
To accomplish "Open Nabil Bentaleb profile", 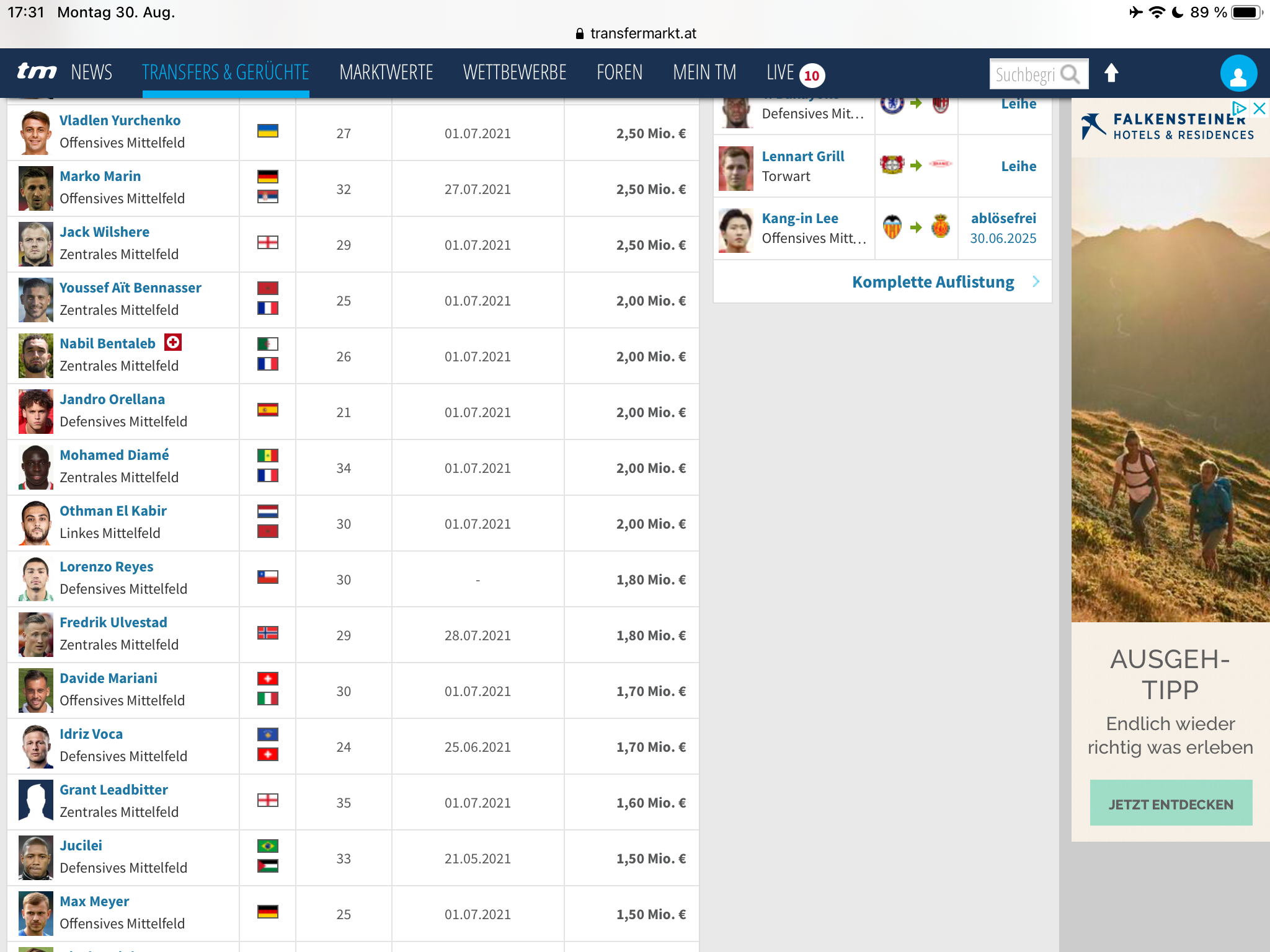I will coord(107,343).
